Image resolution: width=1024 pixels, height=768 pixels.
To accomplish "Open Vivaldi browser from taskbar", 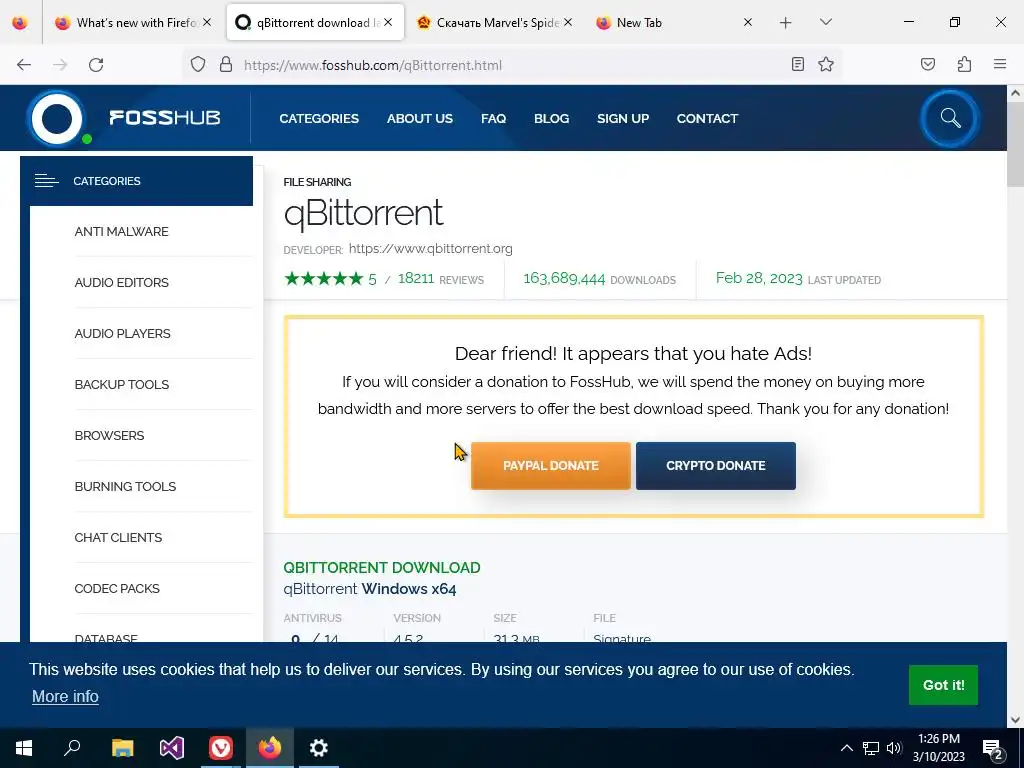I will click(221, 748).
